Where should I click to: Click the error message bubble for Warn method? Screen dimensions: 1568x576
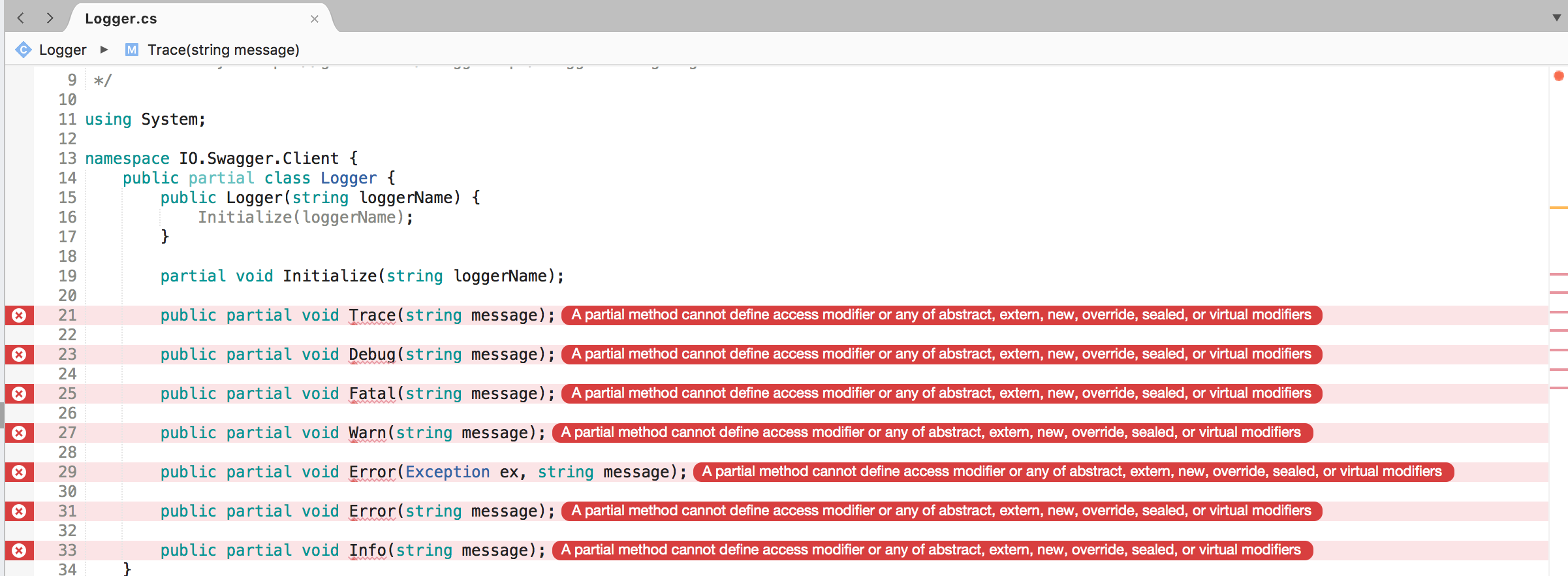[932, 432]
